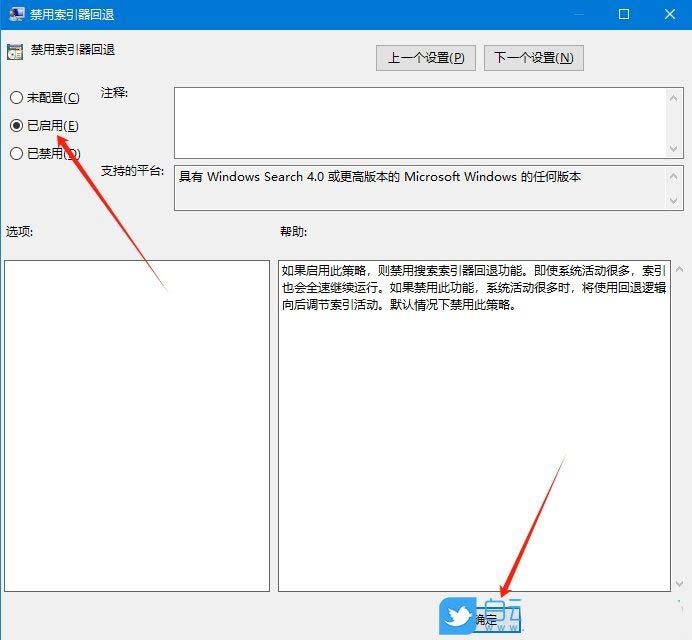The width and height of the screenshot is (692, 640).
Task: Click the help description text in 帮助 panel
Action: point(470,288)
